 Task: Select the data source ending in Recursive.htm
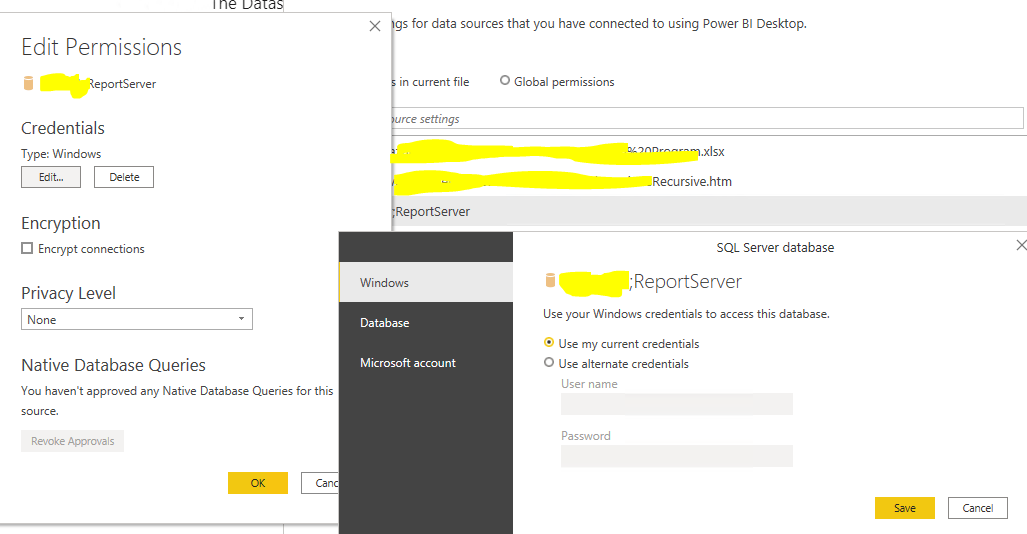click(x=709, y=181)
